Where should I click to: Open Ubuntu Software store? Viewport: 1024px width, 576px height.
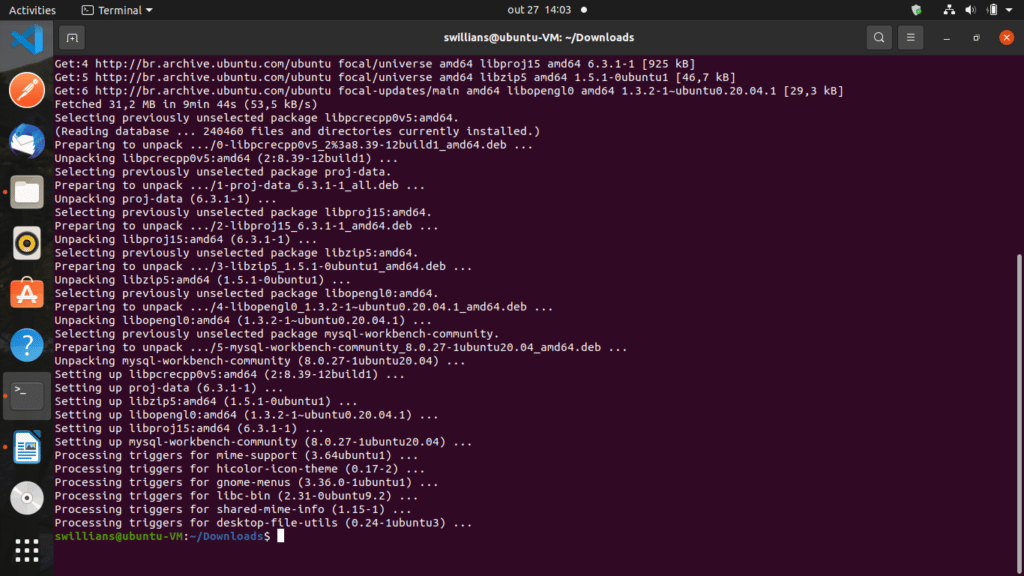27,294
